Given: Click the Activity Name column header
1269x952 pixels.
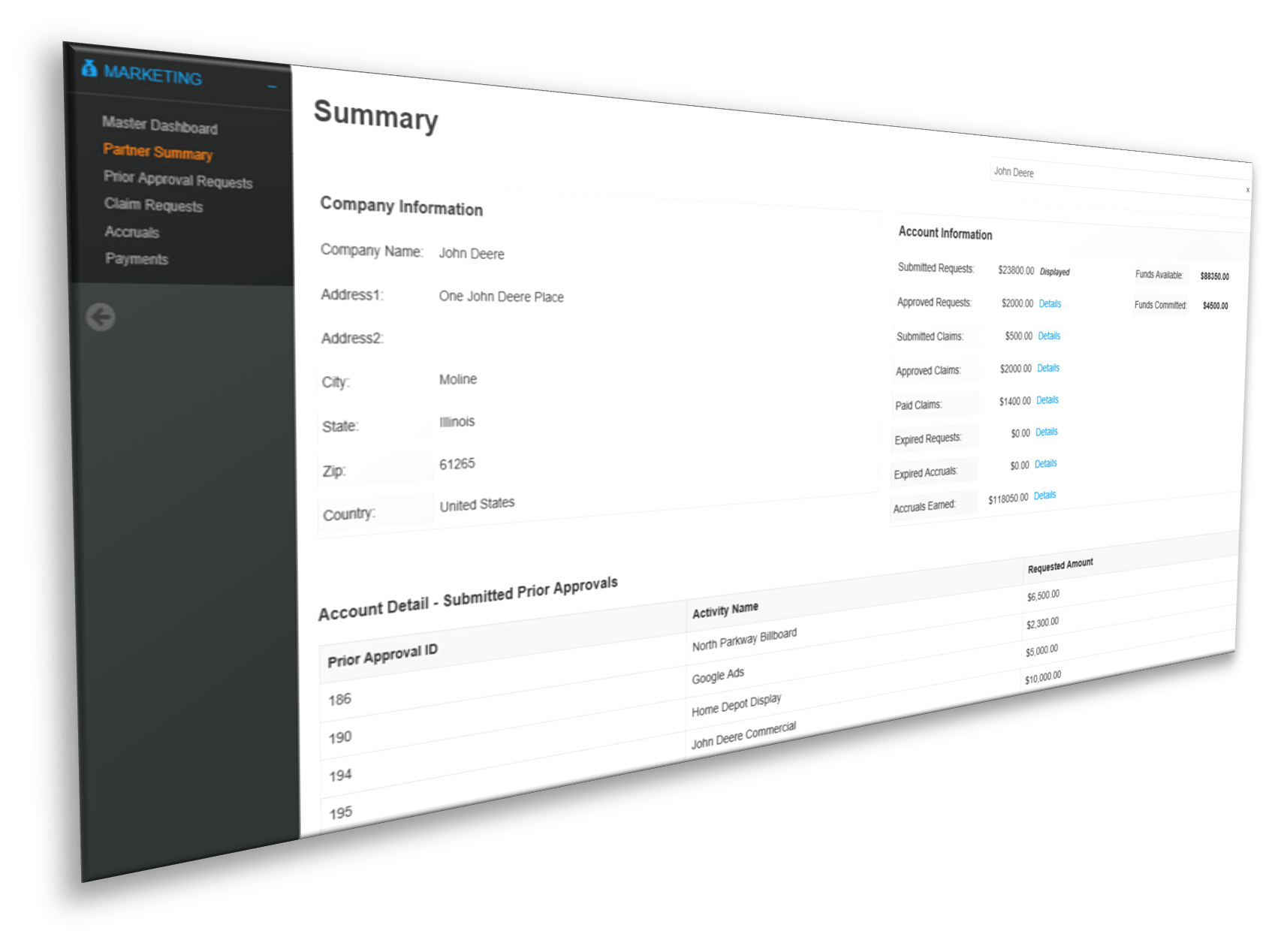Looking at the screenshot, I should pos(725,610).
